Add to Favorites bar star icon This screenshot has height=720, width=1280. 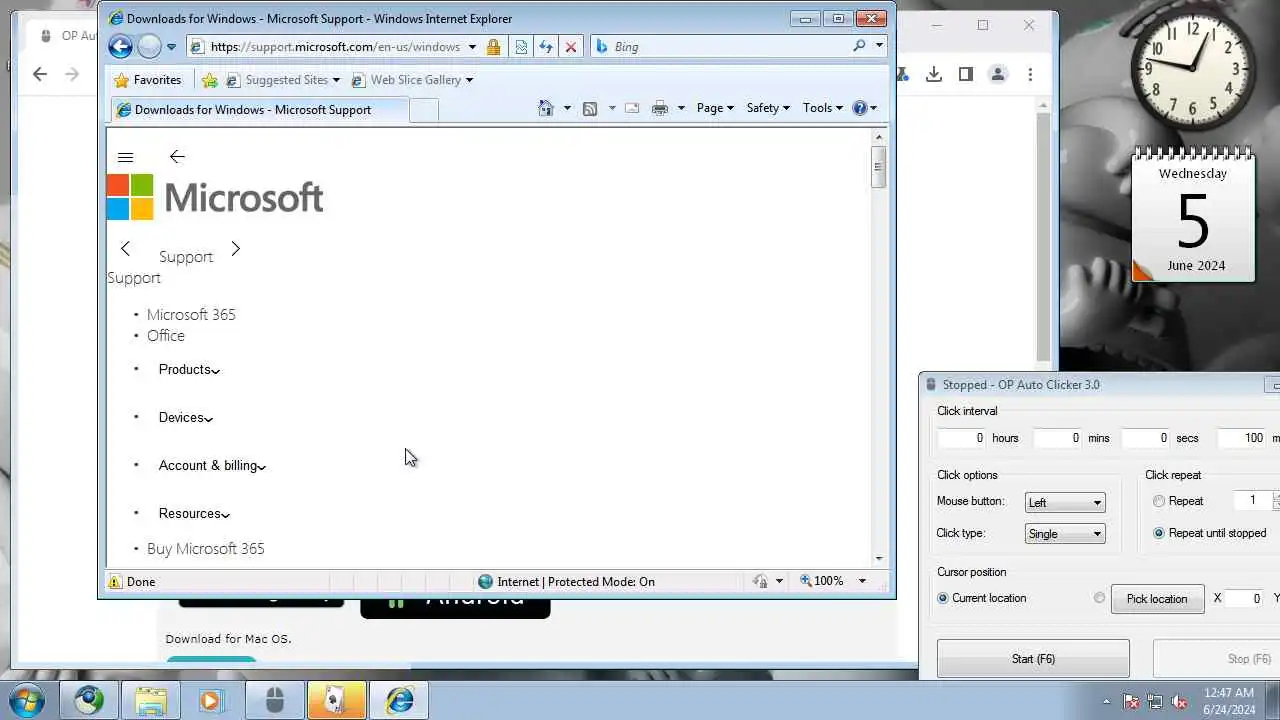coord(209,80)
